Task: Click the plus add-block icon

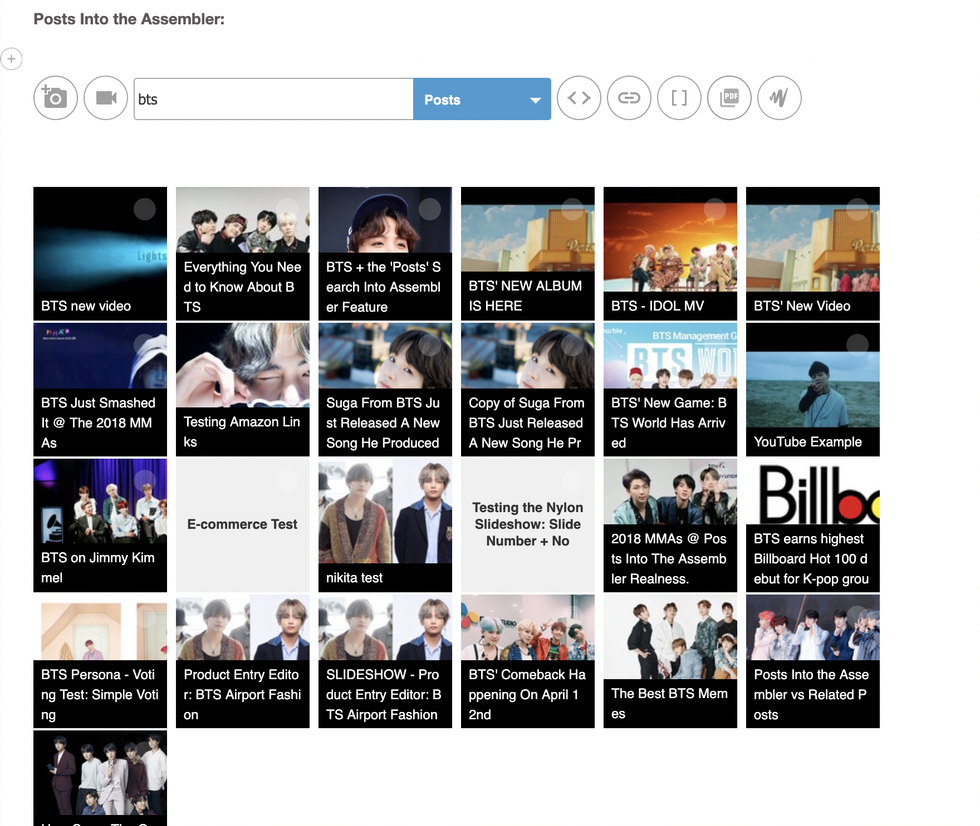Action: coord(11,59)
